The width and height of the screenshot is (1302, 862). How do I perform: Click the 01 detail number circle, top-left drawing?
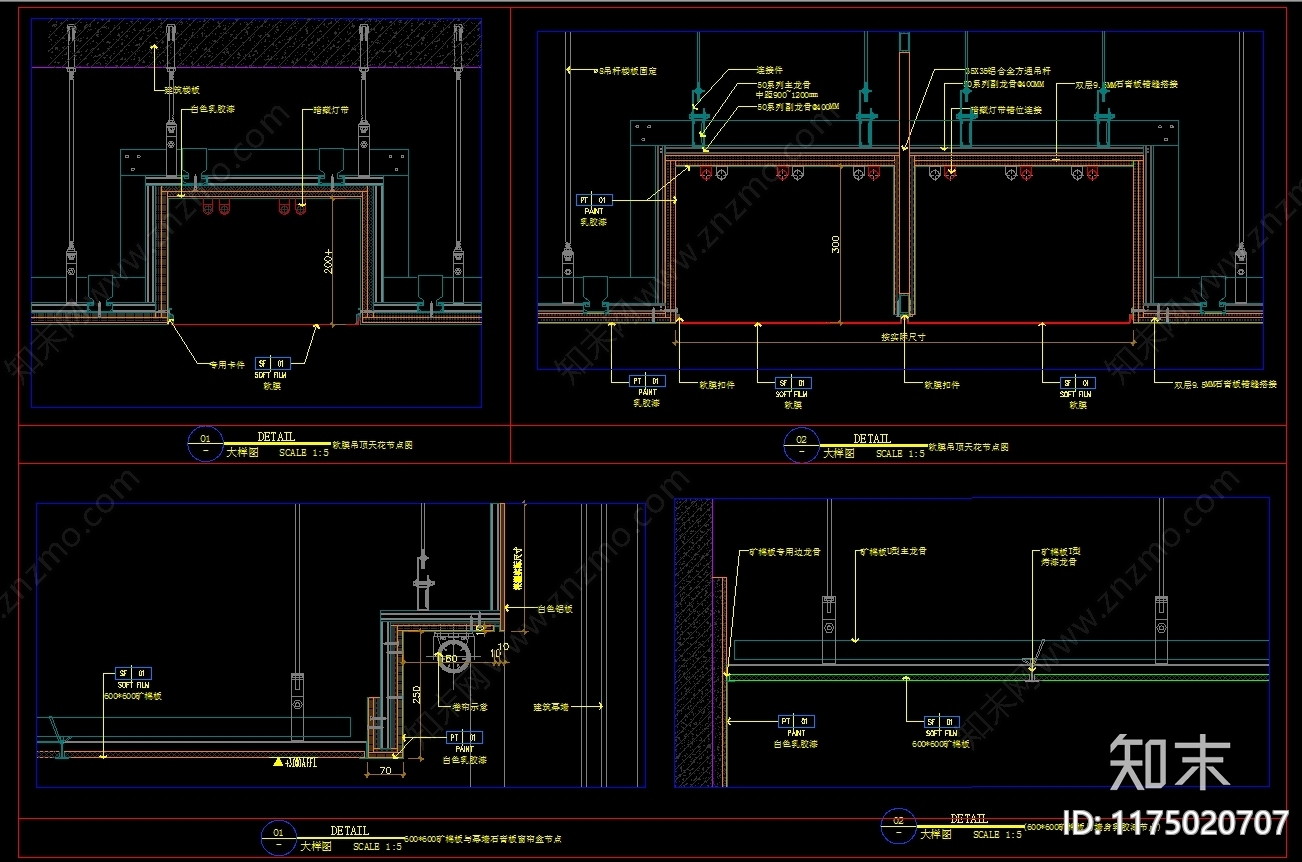click(x=206, y=444)
